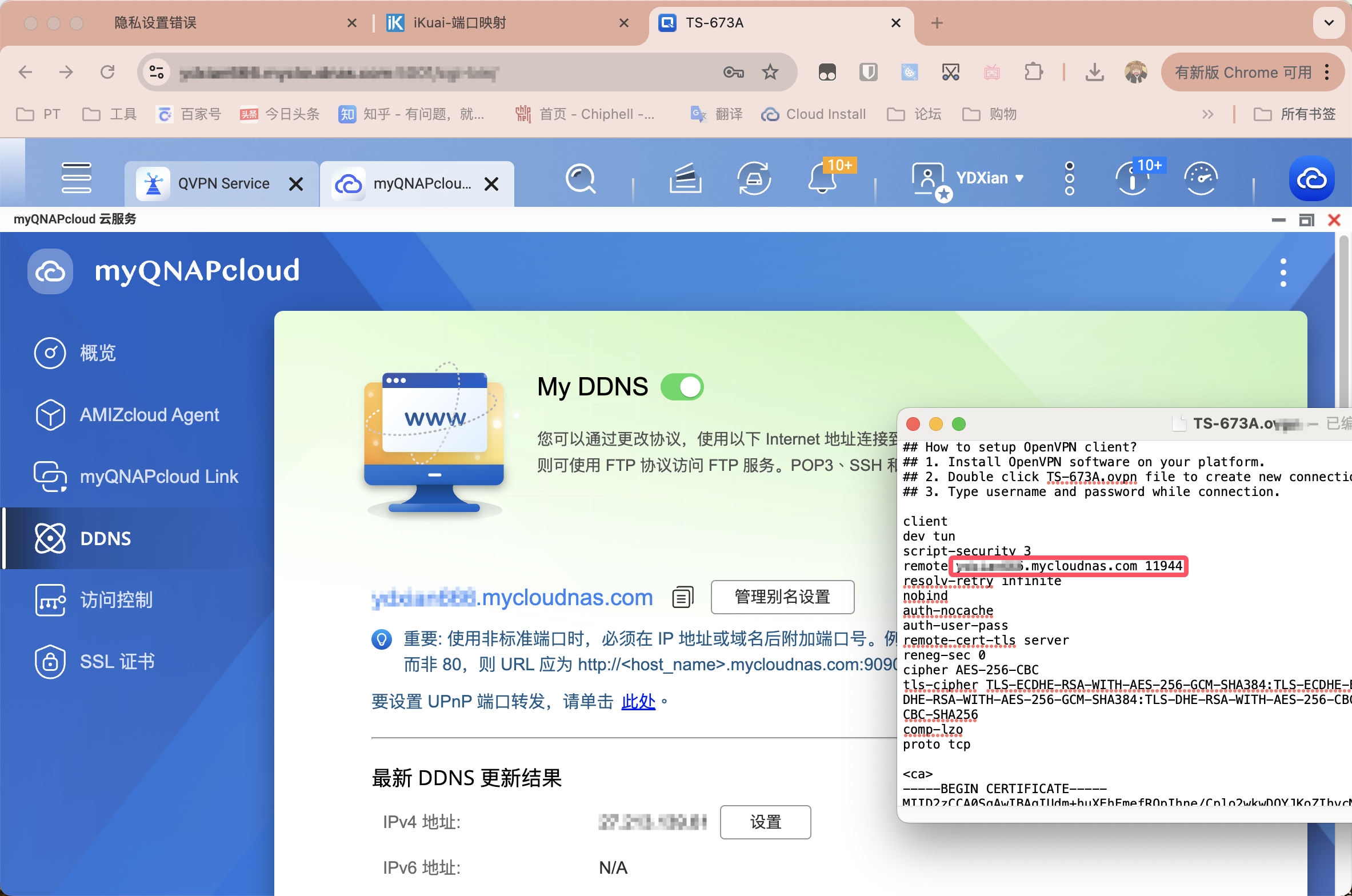This screenshot has width=1352, height=896.
Task: Open the QTS main menu hamburger icon
Action: pos(77,179)
